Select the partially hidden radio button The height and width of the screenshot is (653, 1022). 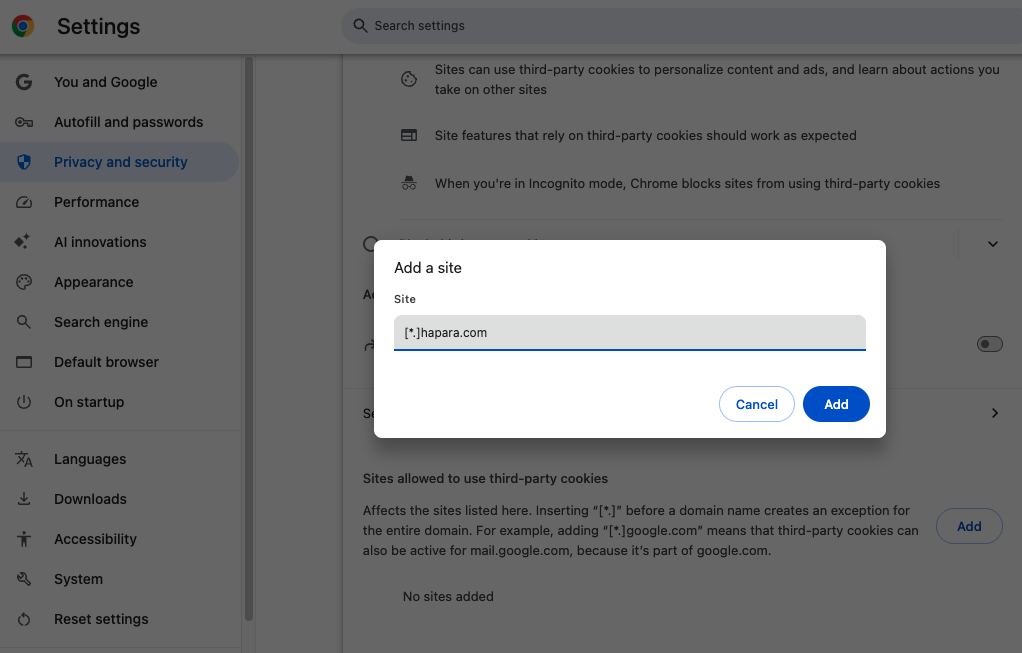(x=370, y=244)
